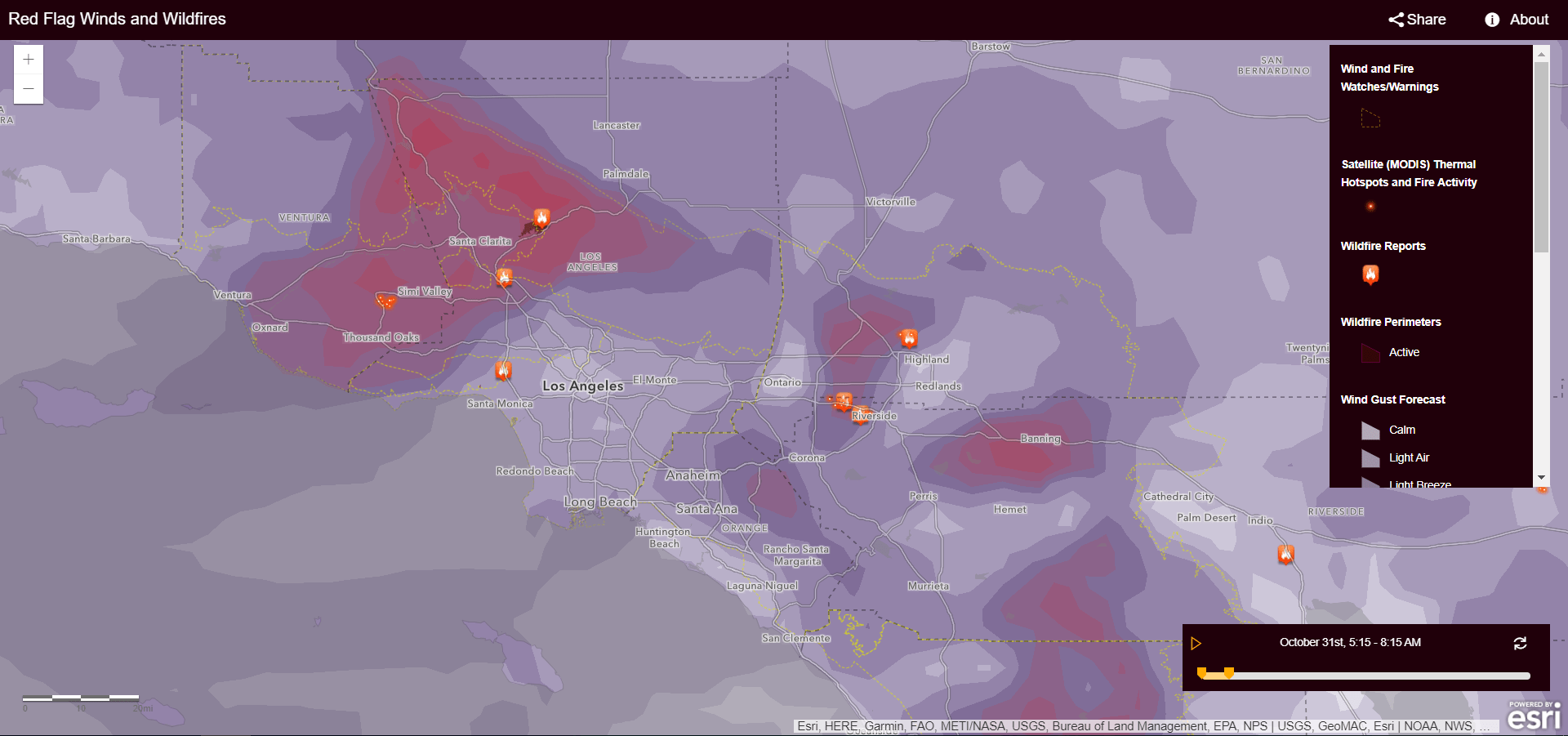Click the 'Banning' map label
This screenshot has width=1568, height=736.
tap(1040, 439)
